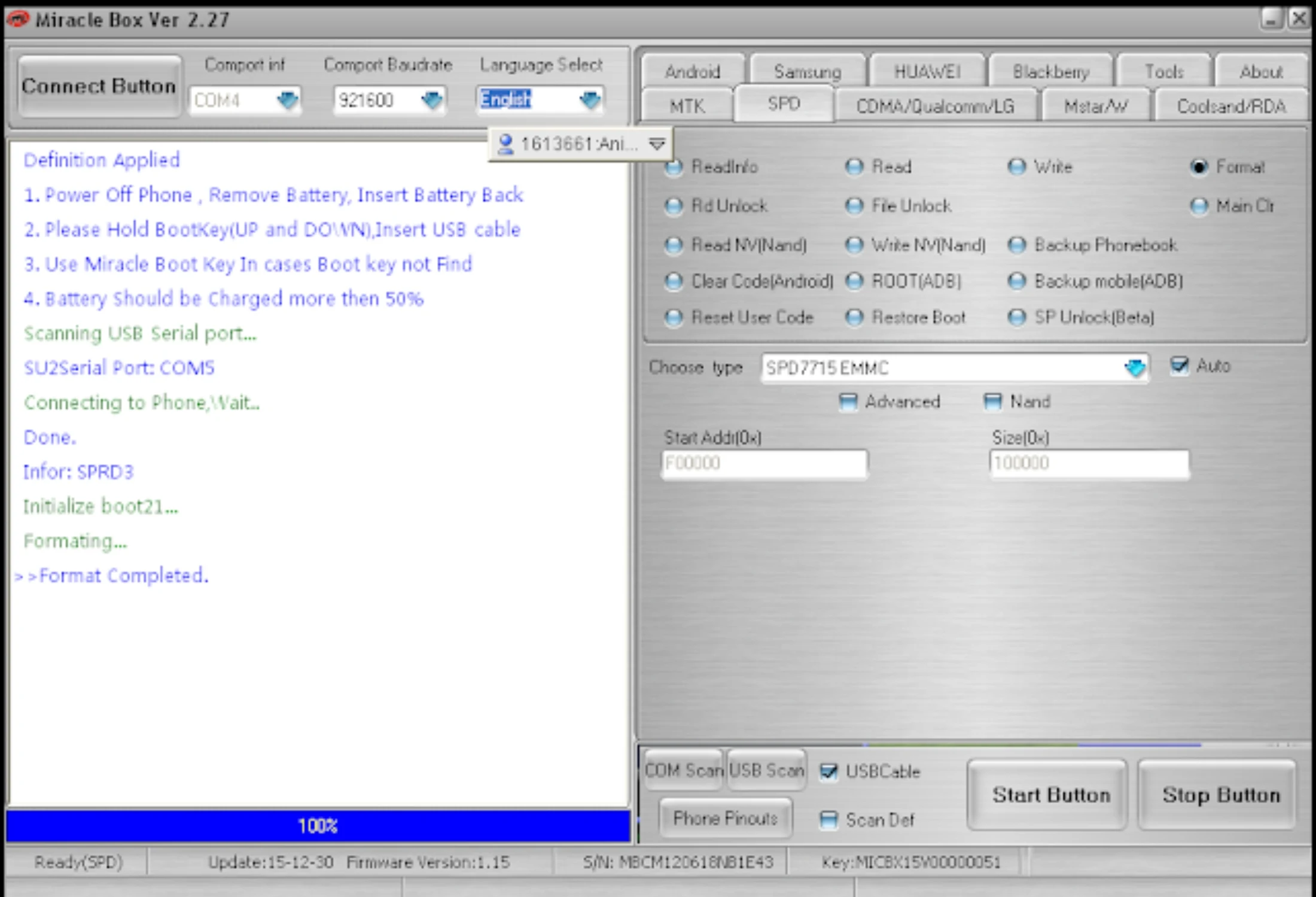This screenshot has height=897, width=1316.
Task: Toggle the USBCable checkbox
Action: 828,771
